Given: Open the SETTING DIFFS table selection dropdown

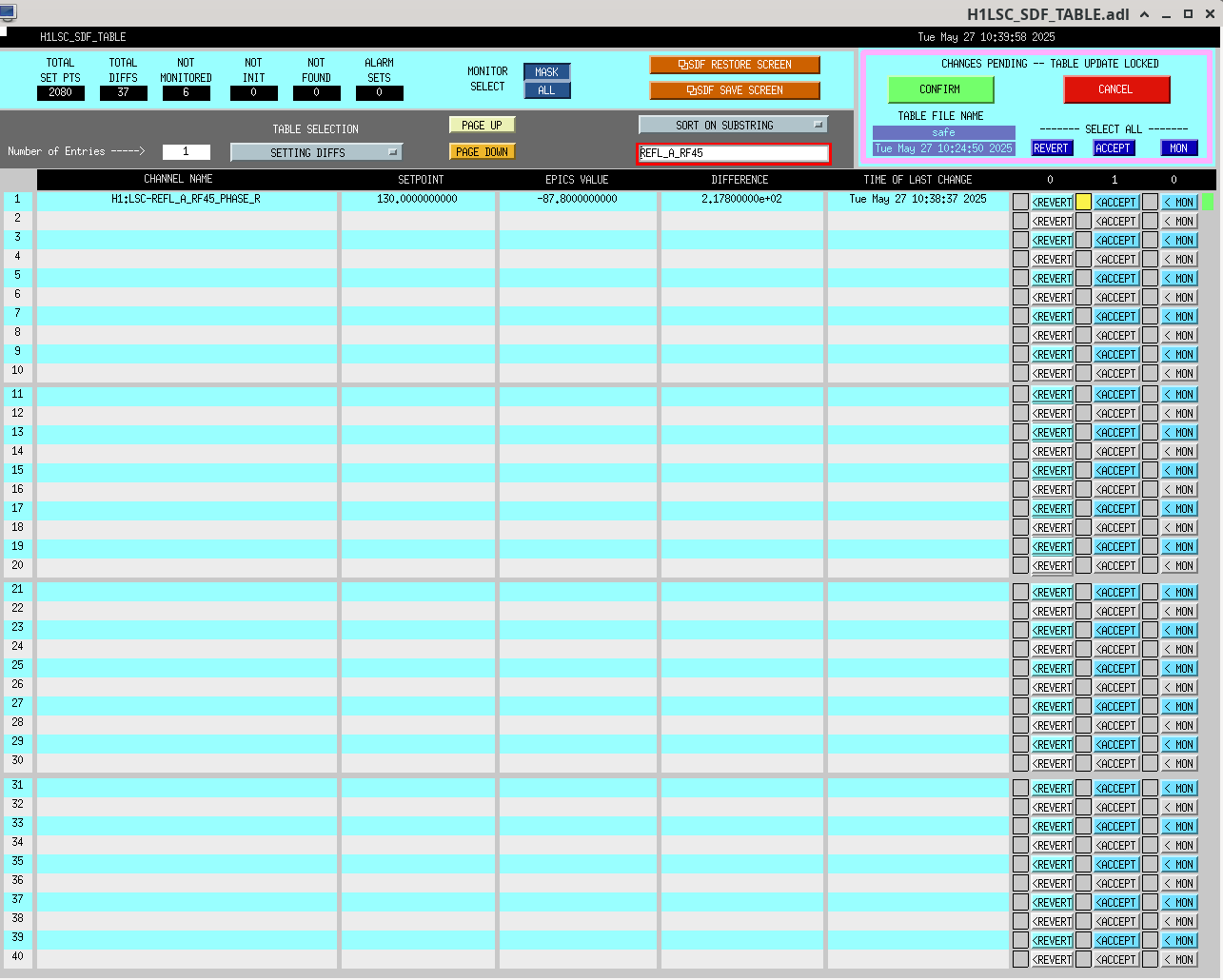Looking at the screenshot, I should (316, 152).
